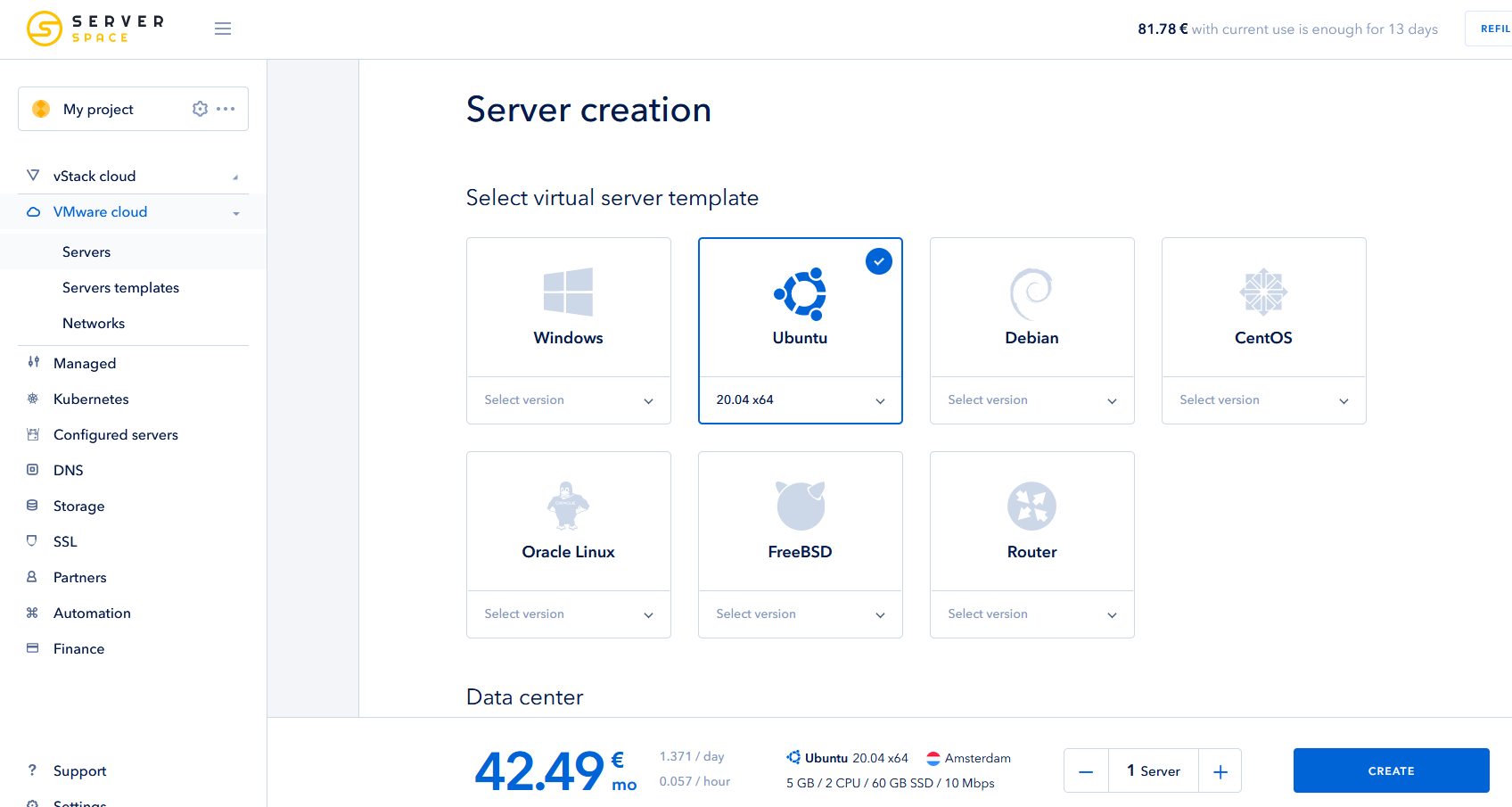
Task: Click the Kubernetes sidebar icon
Action: [x=33, y=399]
